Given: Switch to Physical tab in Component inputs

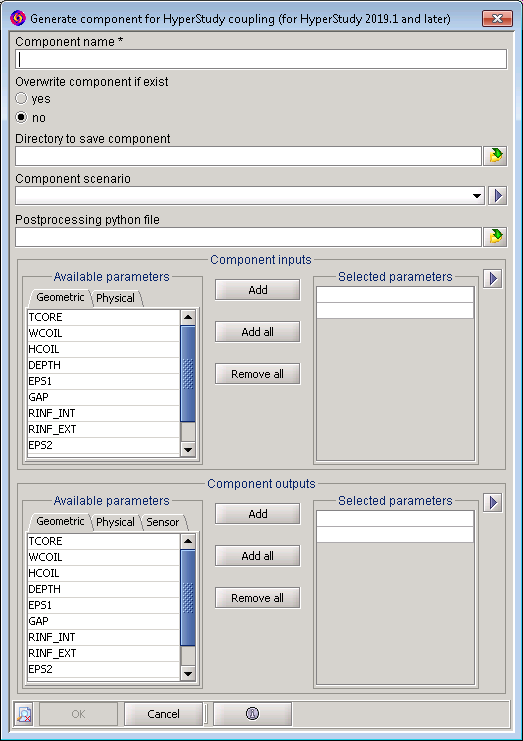Looking at the screenshot, I should click(115, 298).
